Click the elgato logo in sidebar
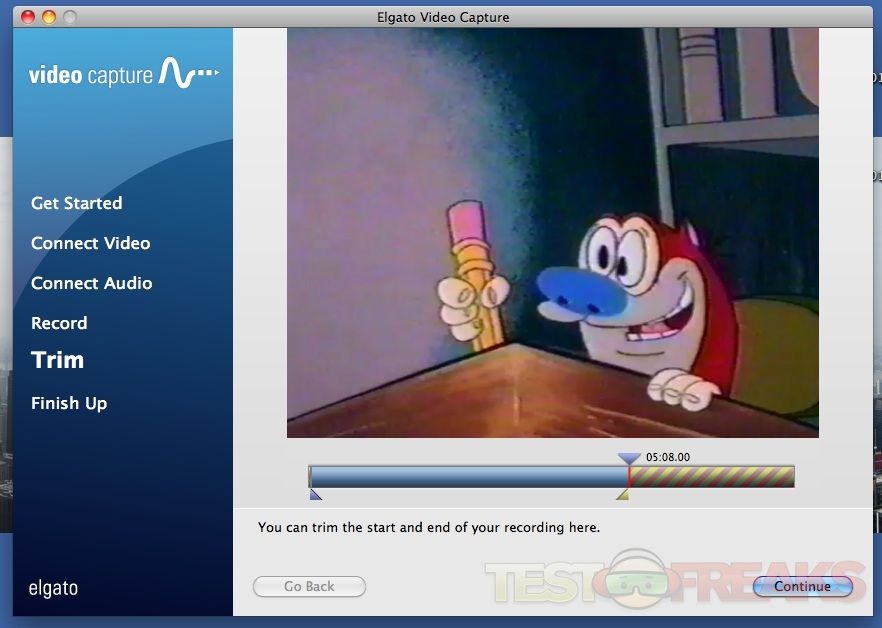Image resolution: width=882 pixels, height=628 pixels. click(53, 588)
